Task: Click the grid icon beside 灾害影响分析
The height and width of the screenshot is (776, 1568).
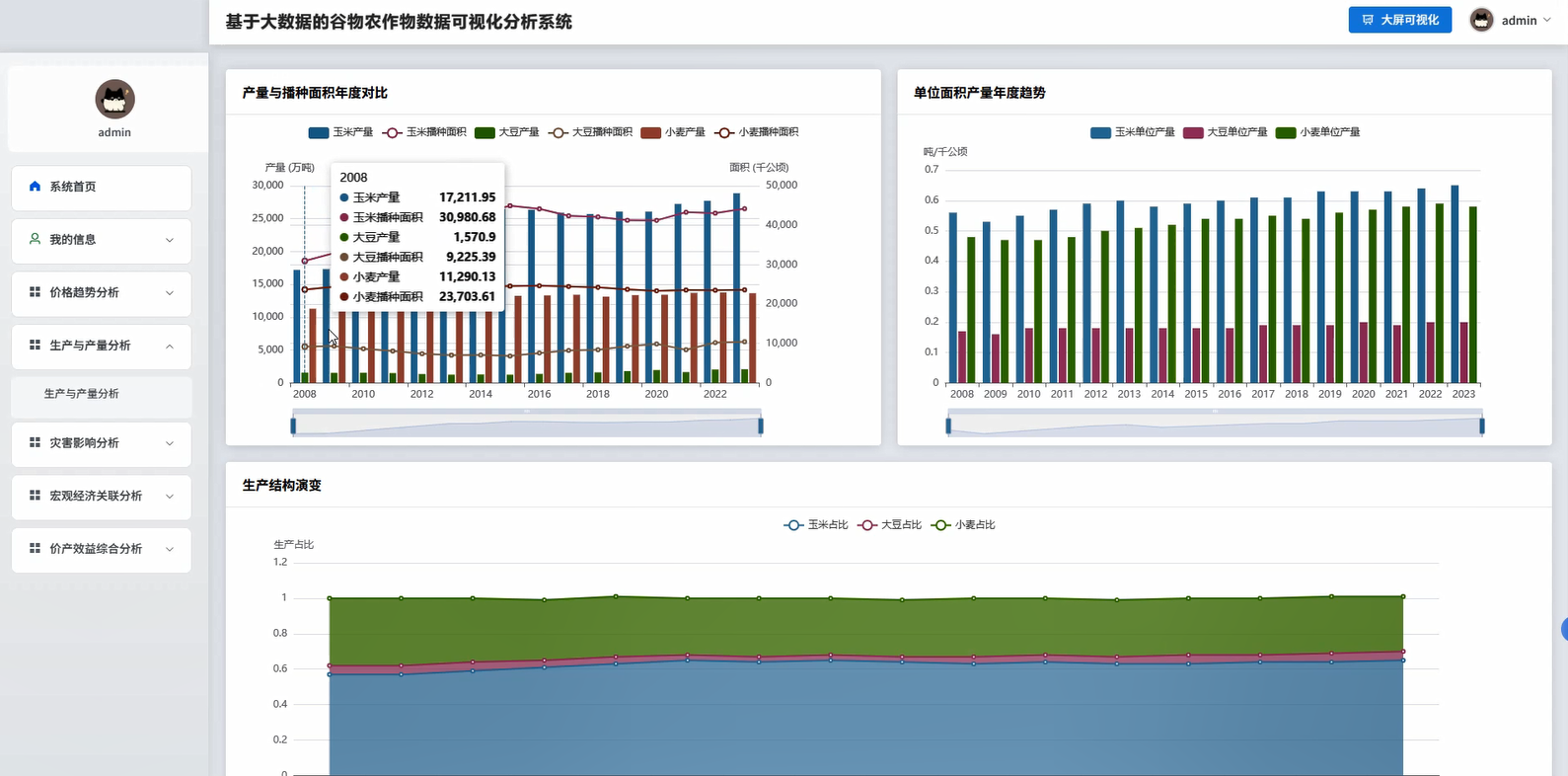Action: point(36,442)
